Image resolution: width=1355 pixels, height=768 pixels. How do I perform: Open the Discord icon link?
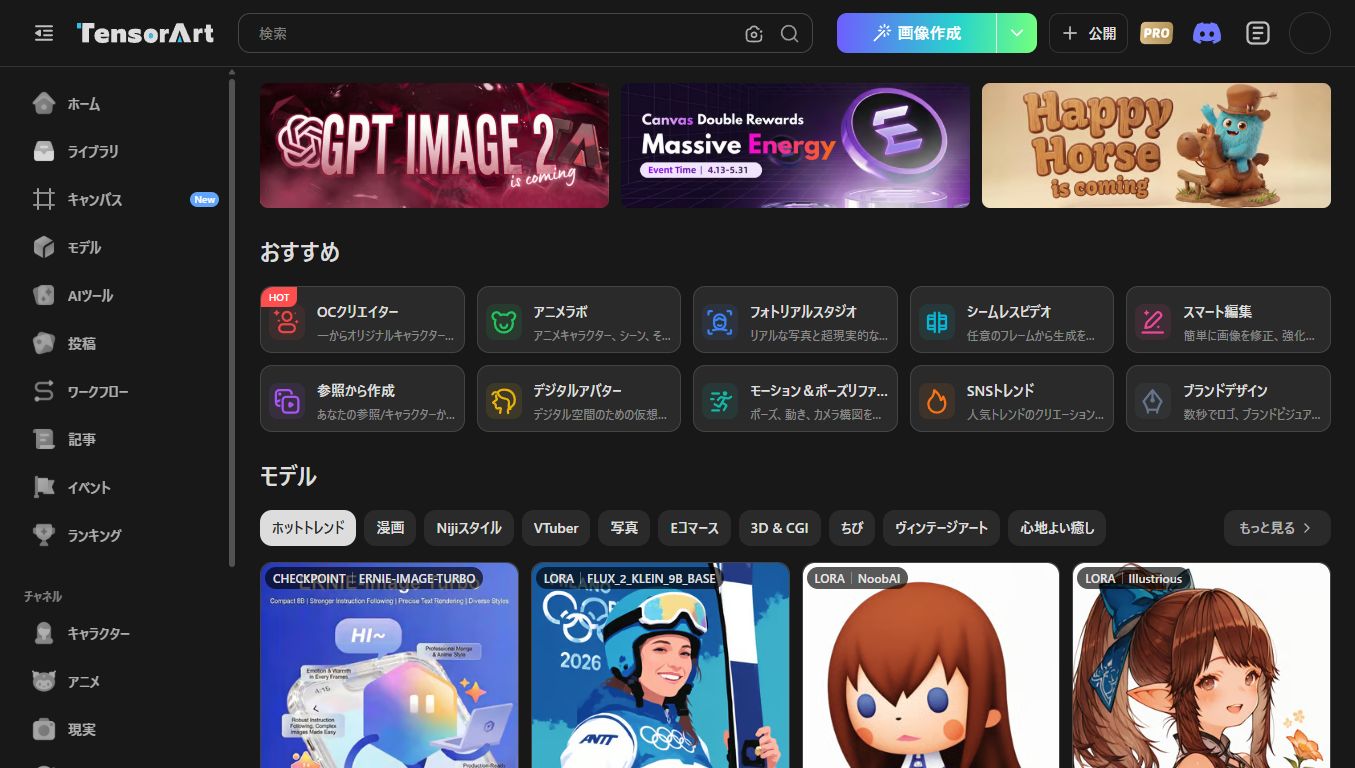pos(1207,33)
